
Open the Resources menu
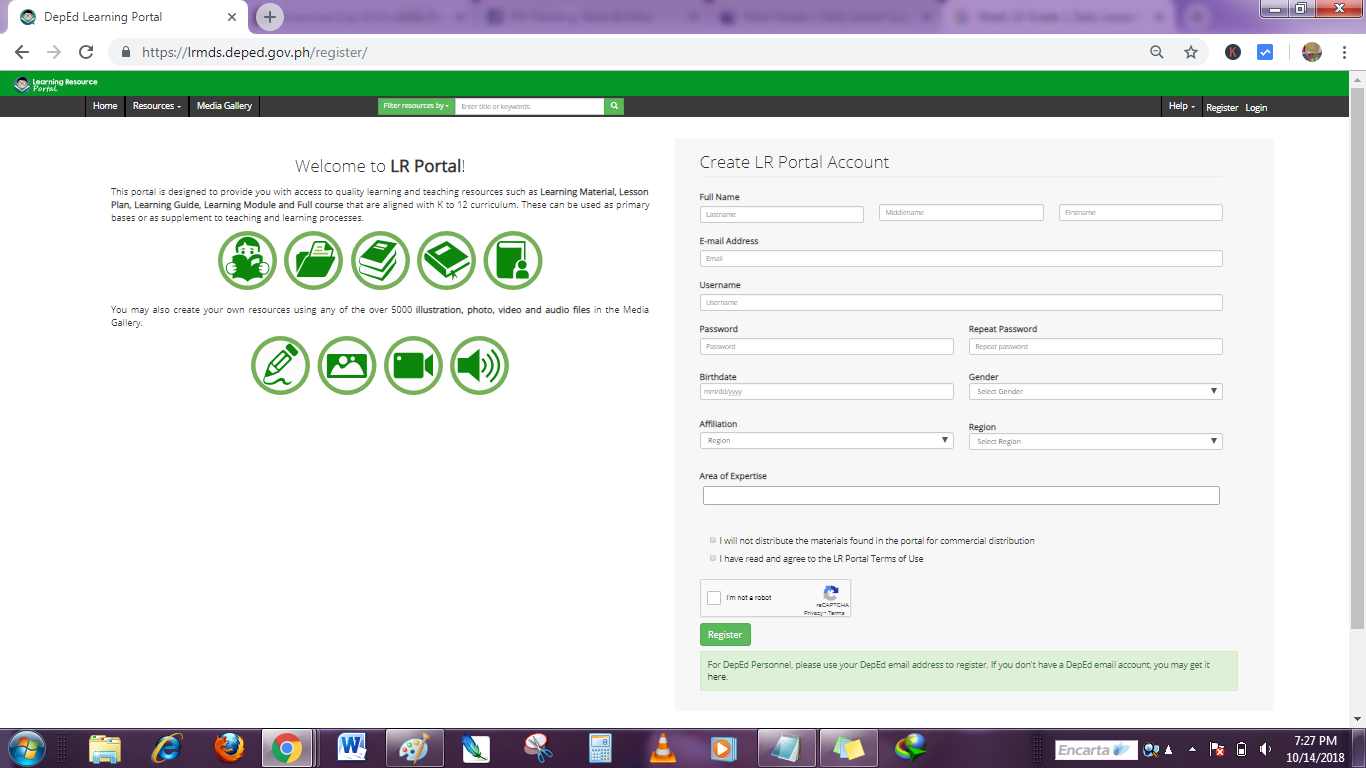tap(156, 106)
